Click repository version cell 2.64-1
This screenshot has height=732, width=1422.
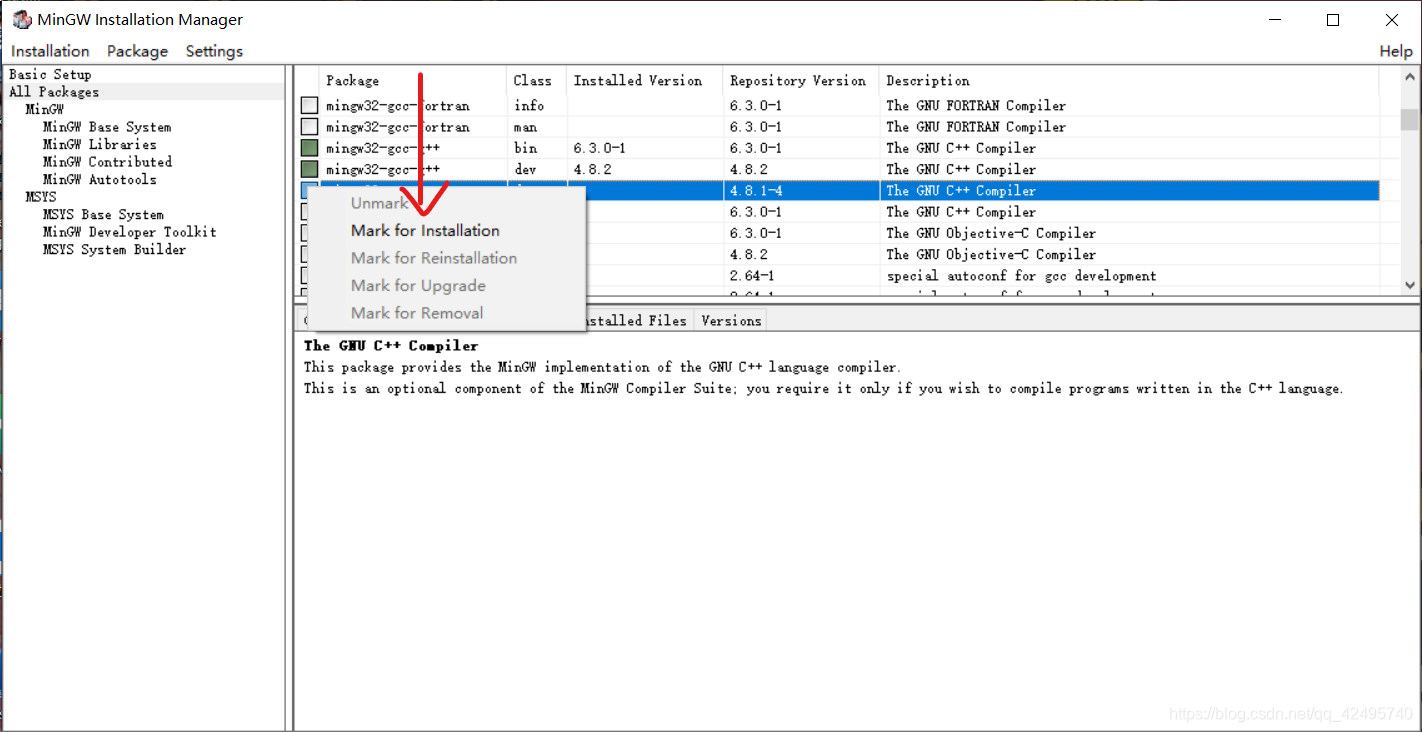point(752,275)
